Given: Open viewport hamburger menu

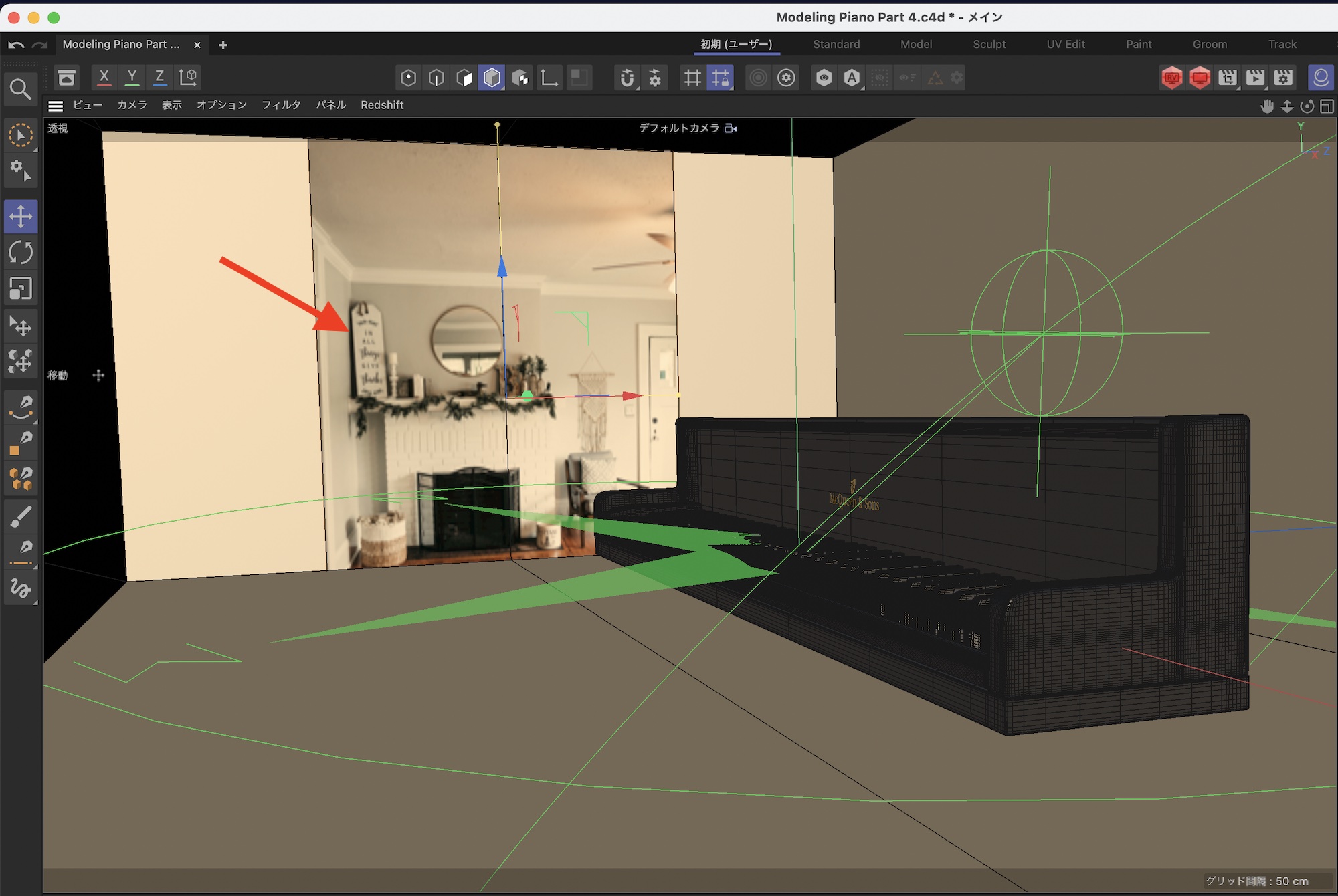Looking at the screenshot, I should click(56, 106).
